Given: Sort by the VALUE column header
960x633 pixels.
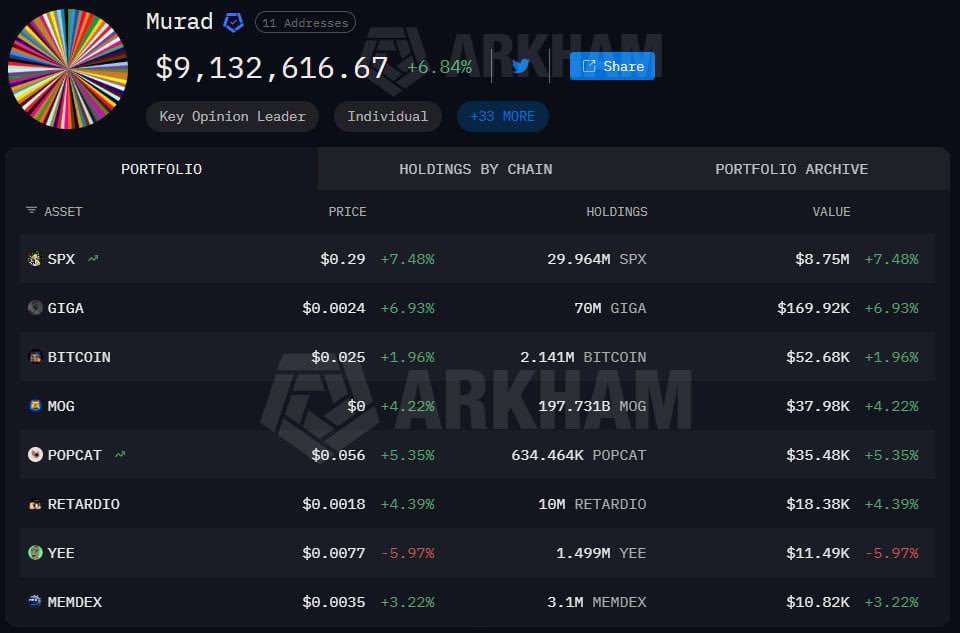Looking at the screenshot, I should point(831,212).
